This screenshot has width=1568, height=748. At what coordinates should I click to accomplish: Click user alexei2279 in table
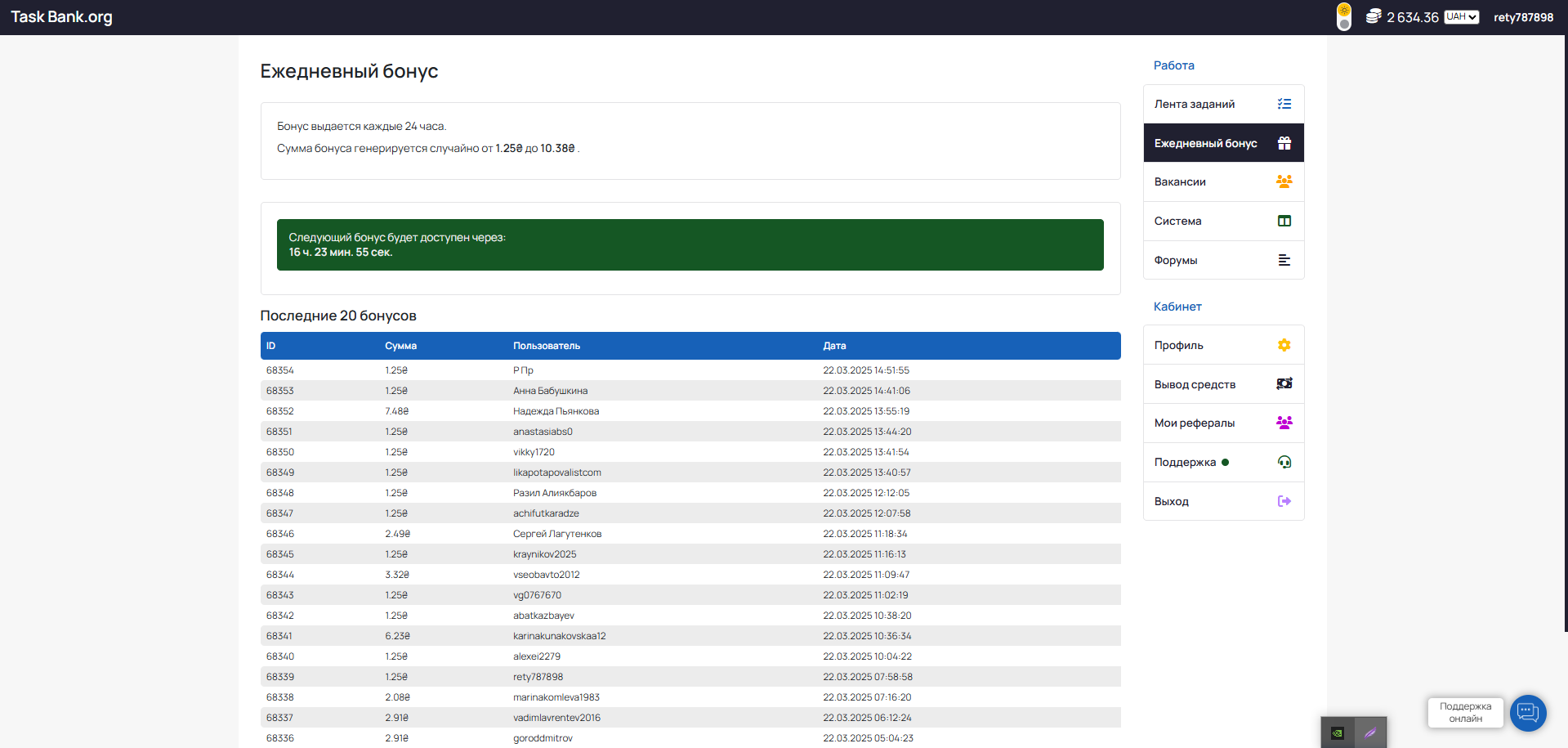click(x=537, y=656)
